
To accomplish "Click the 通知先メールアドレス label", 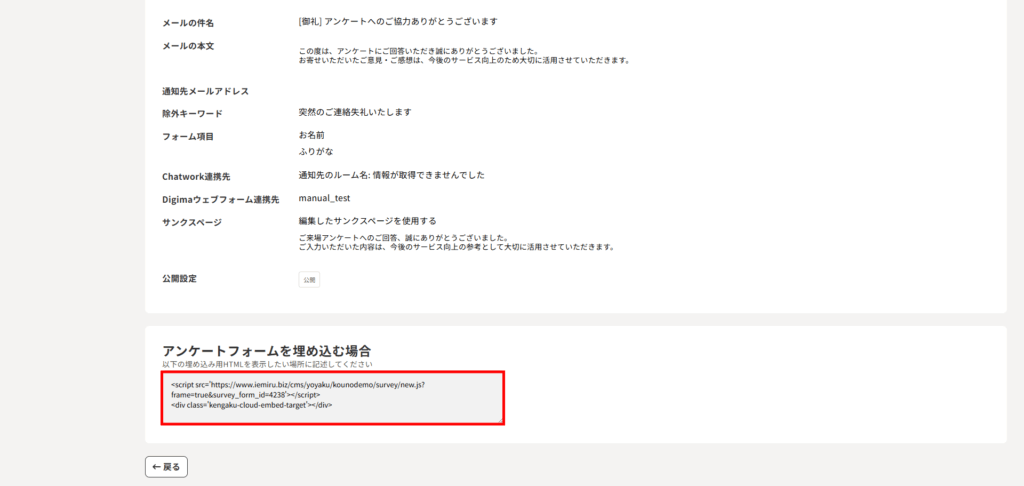I will click(204, 91).
